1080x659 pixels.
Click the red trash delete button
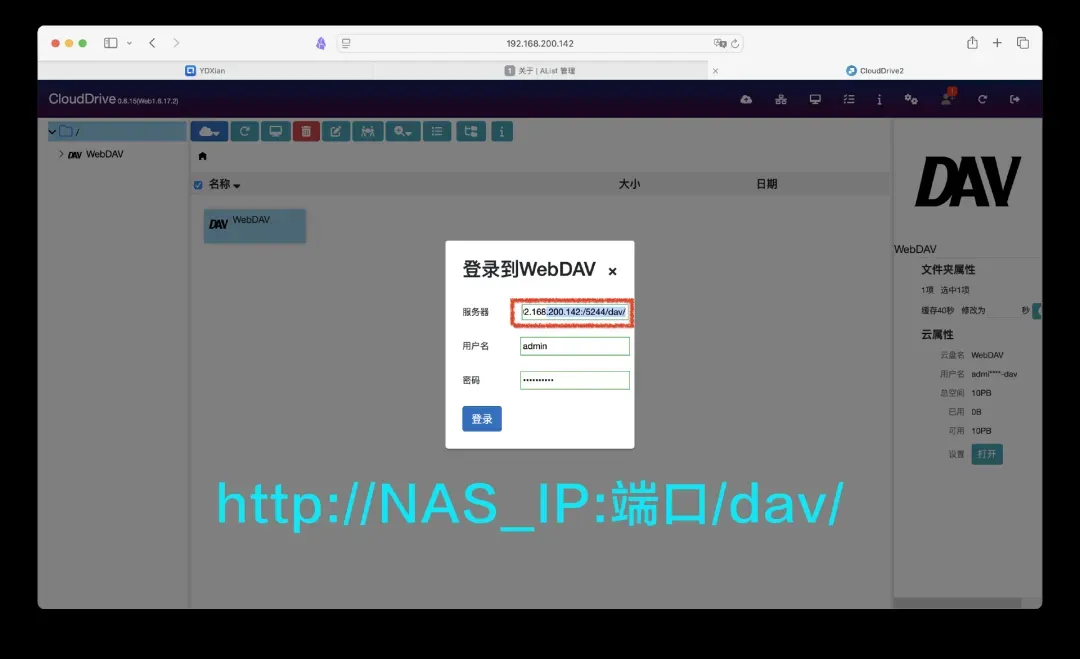point(307,132)
